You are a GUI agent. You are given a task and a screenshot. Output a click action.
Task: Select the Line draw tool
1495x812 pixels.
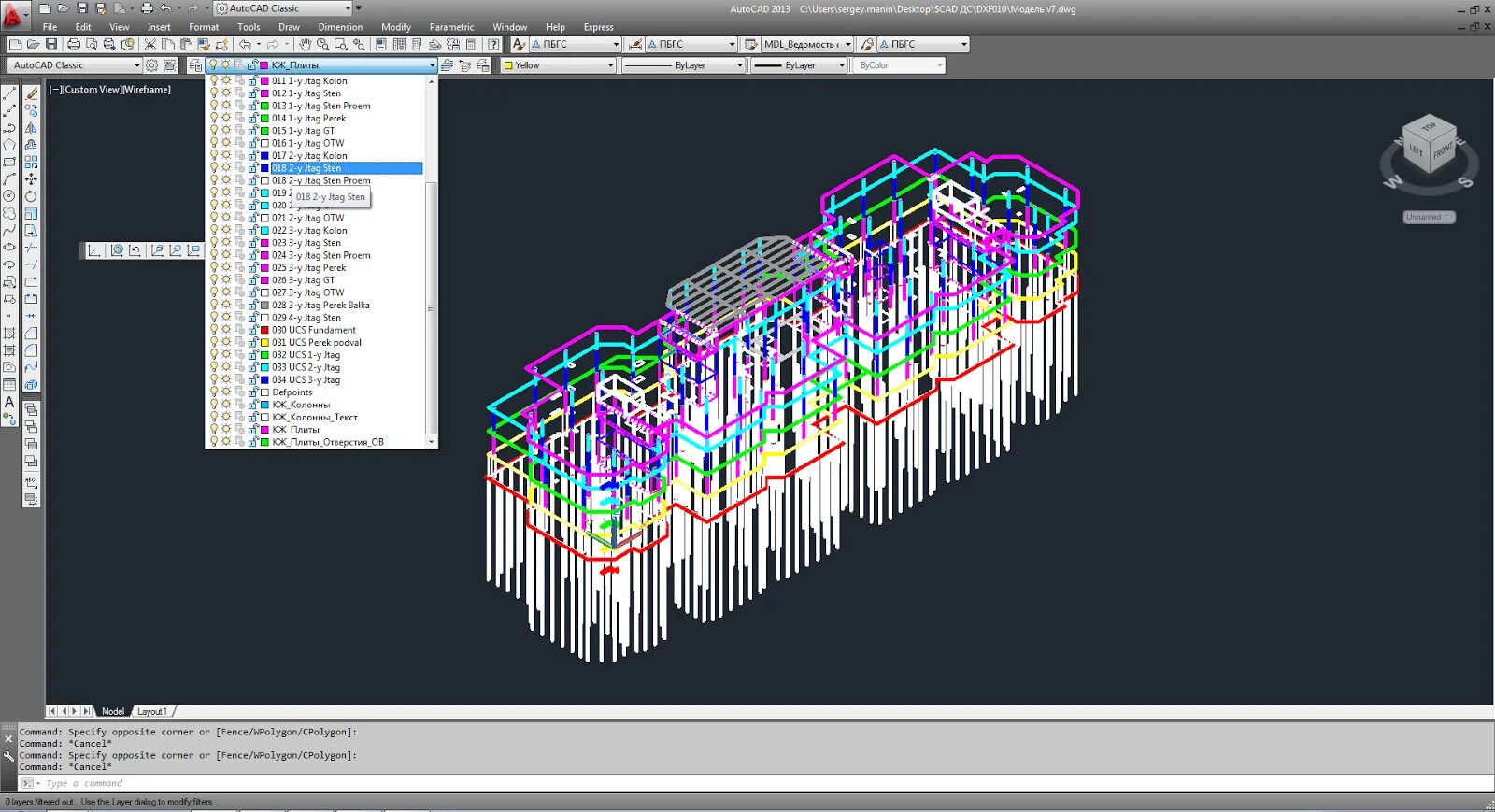[x=9, y=93]
